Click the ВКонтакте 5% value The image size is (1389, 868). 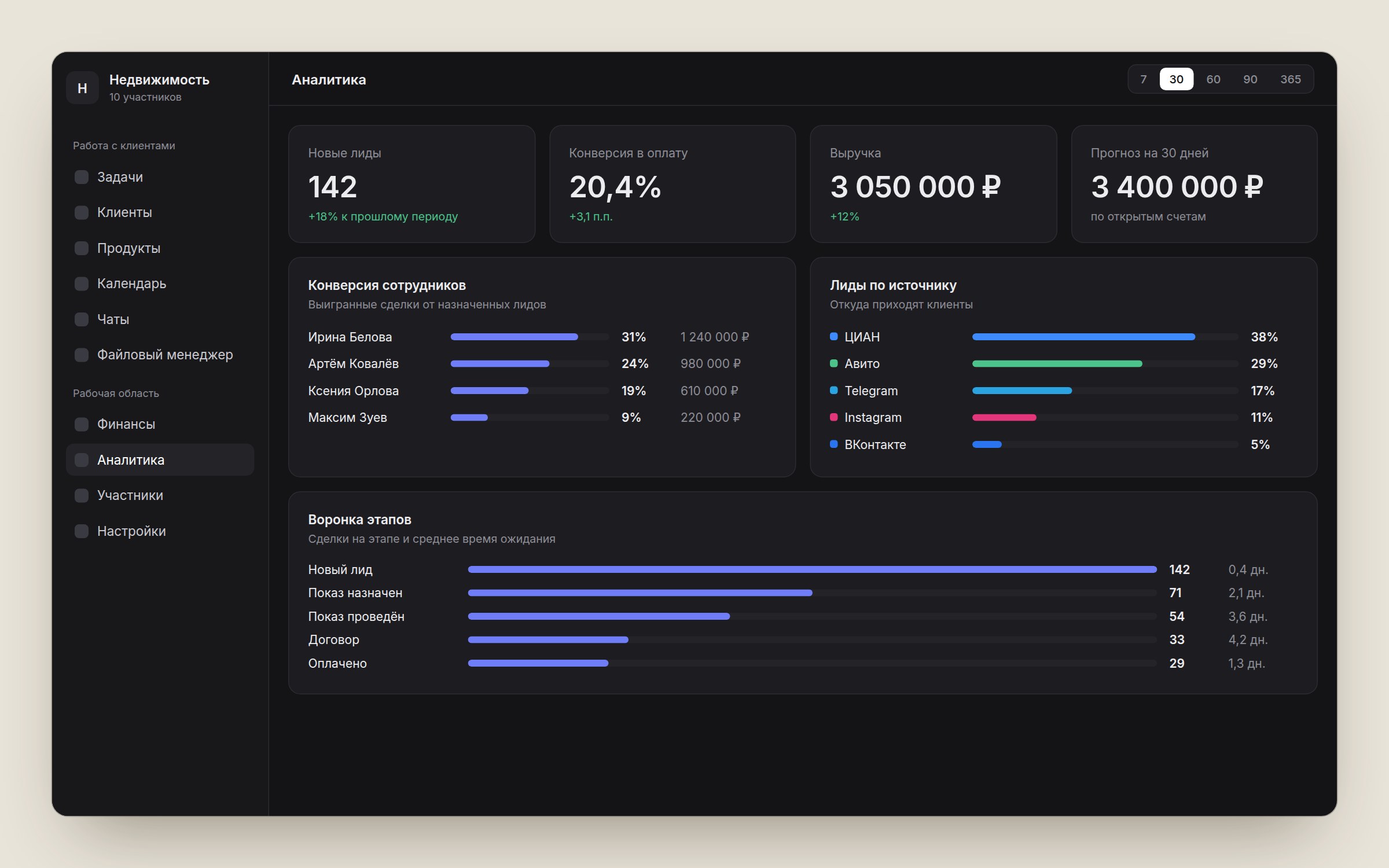point(1260,444)
